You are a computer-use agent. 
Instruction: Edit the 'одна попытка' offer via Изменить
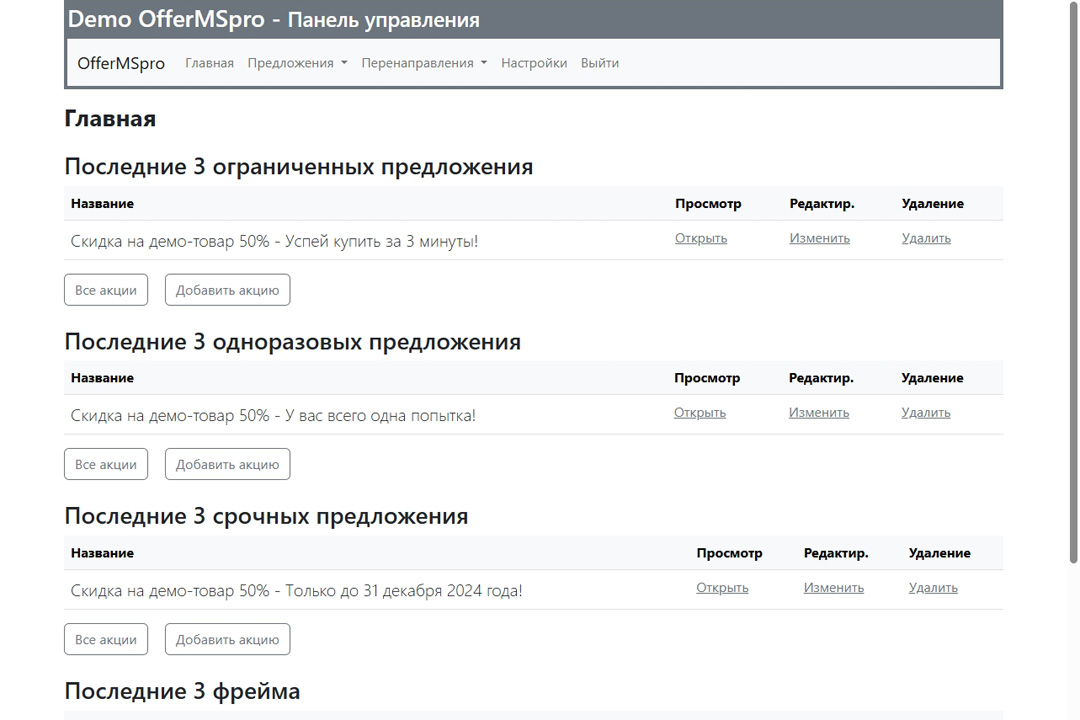pyautogui.click(x=819, y=413)
